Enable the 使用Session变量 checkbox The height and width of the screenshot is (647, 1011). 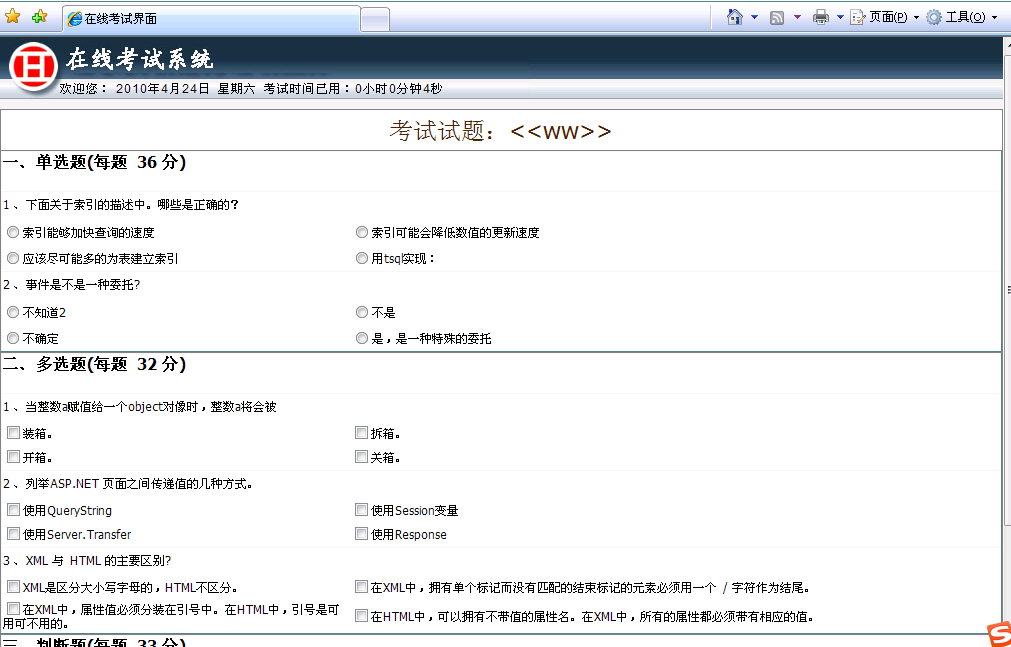click(x=361, y=510)
